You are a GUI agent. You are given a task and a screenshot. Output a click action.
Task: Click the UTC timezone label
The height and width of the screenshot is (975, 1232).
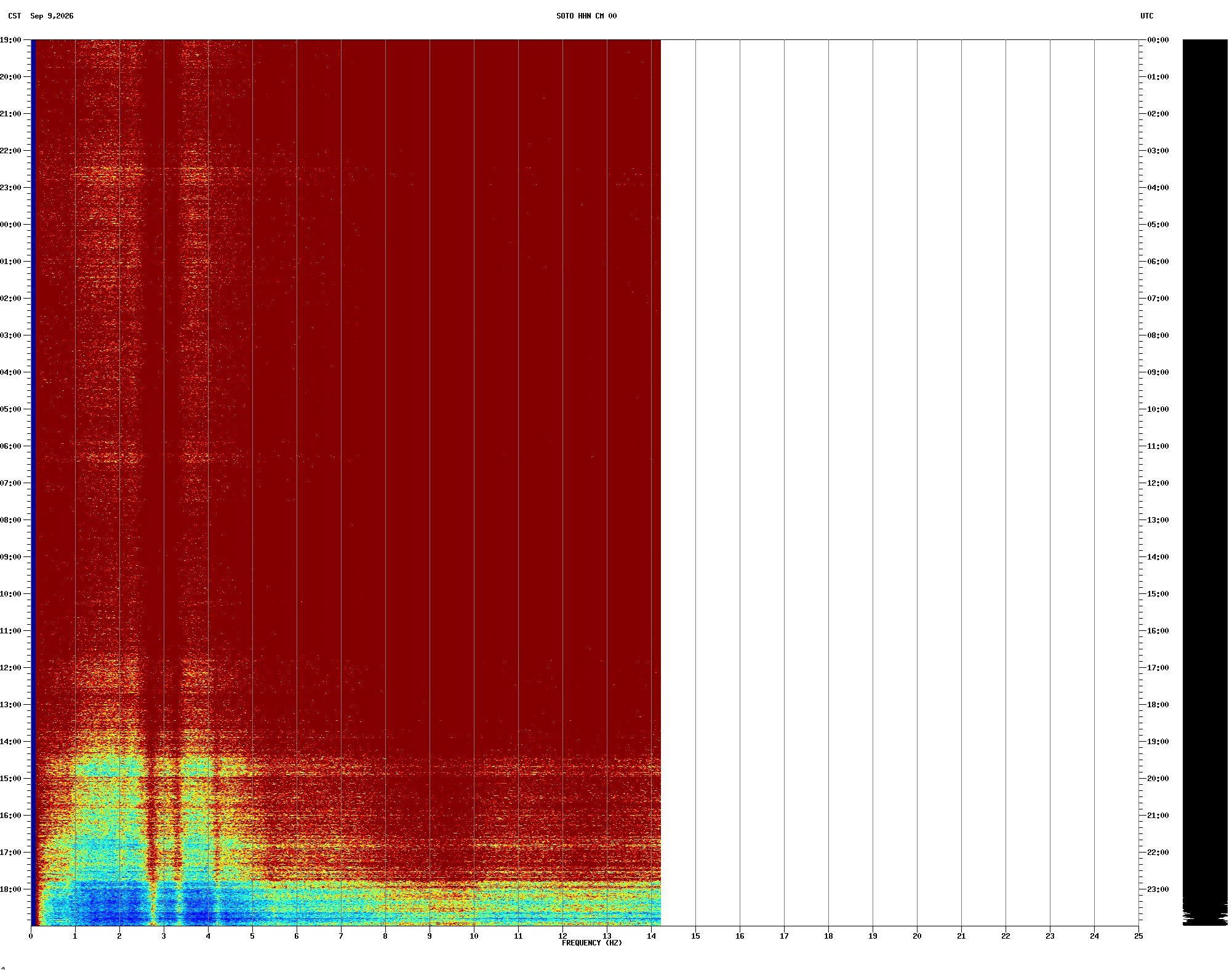click(1147, 16)
